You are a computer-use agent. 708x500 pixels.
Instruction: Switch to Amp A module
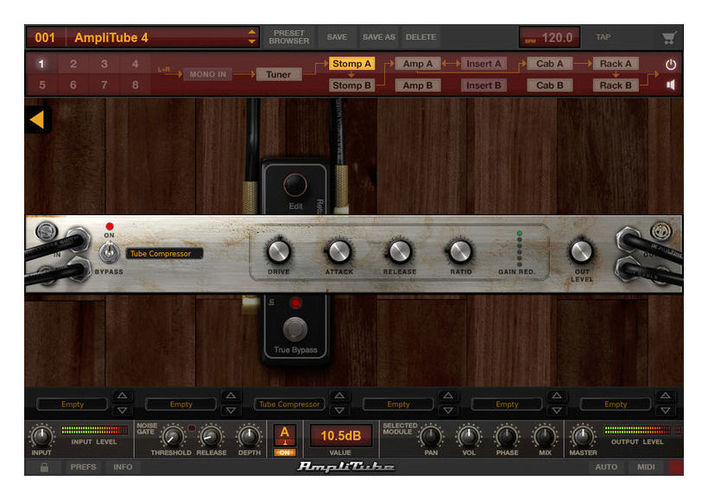tap(418, 64)
